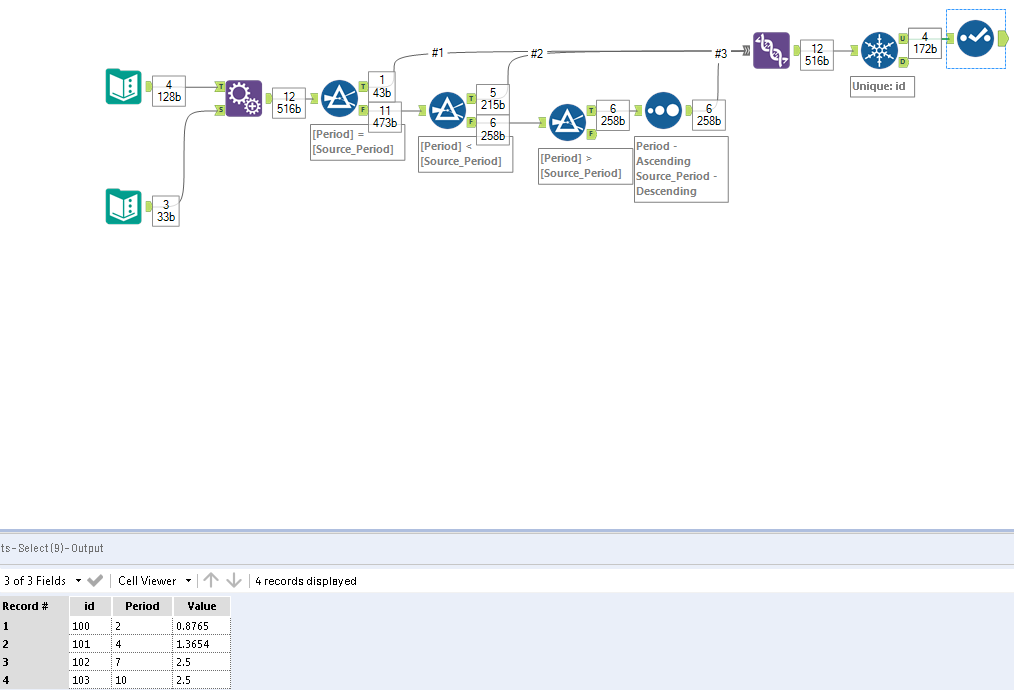1014x690 pixels.
Task: Select the Unique snowflake tool
Action: (879, 51)
